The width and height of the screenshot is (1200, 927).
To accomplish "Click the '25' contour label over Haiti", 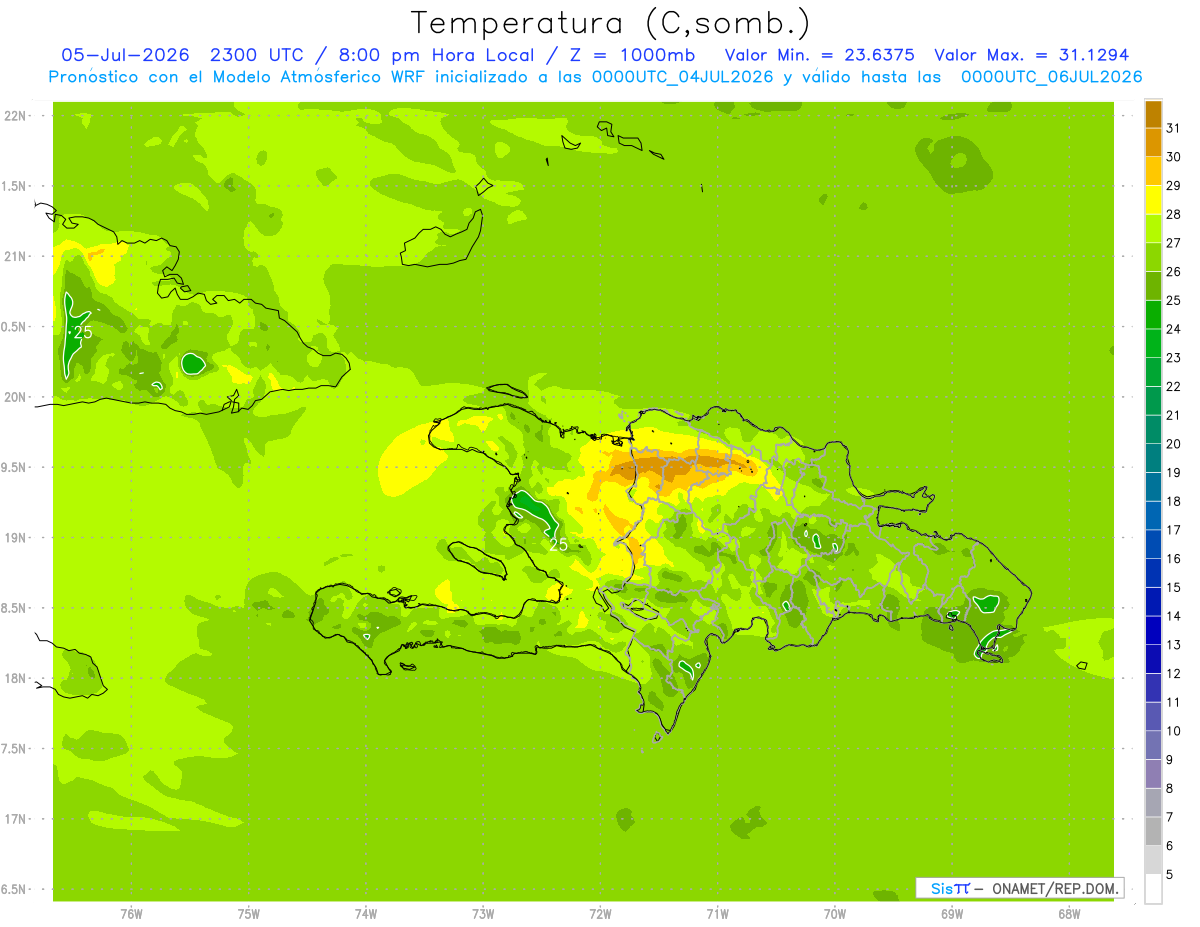I will [x=558, y=544].
